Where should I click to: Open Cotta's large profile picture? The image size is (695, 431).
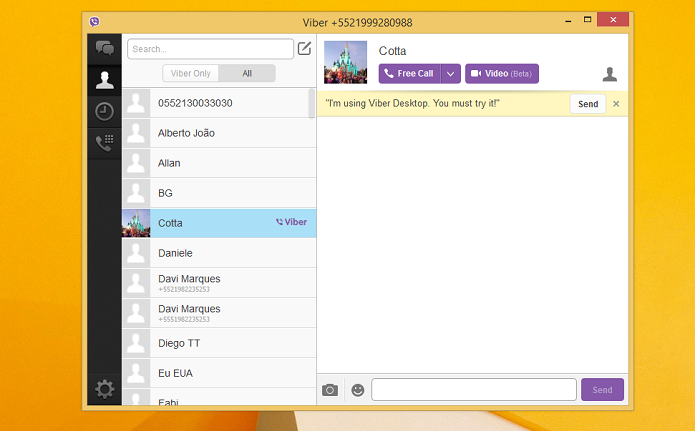(345, 62)
